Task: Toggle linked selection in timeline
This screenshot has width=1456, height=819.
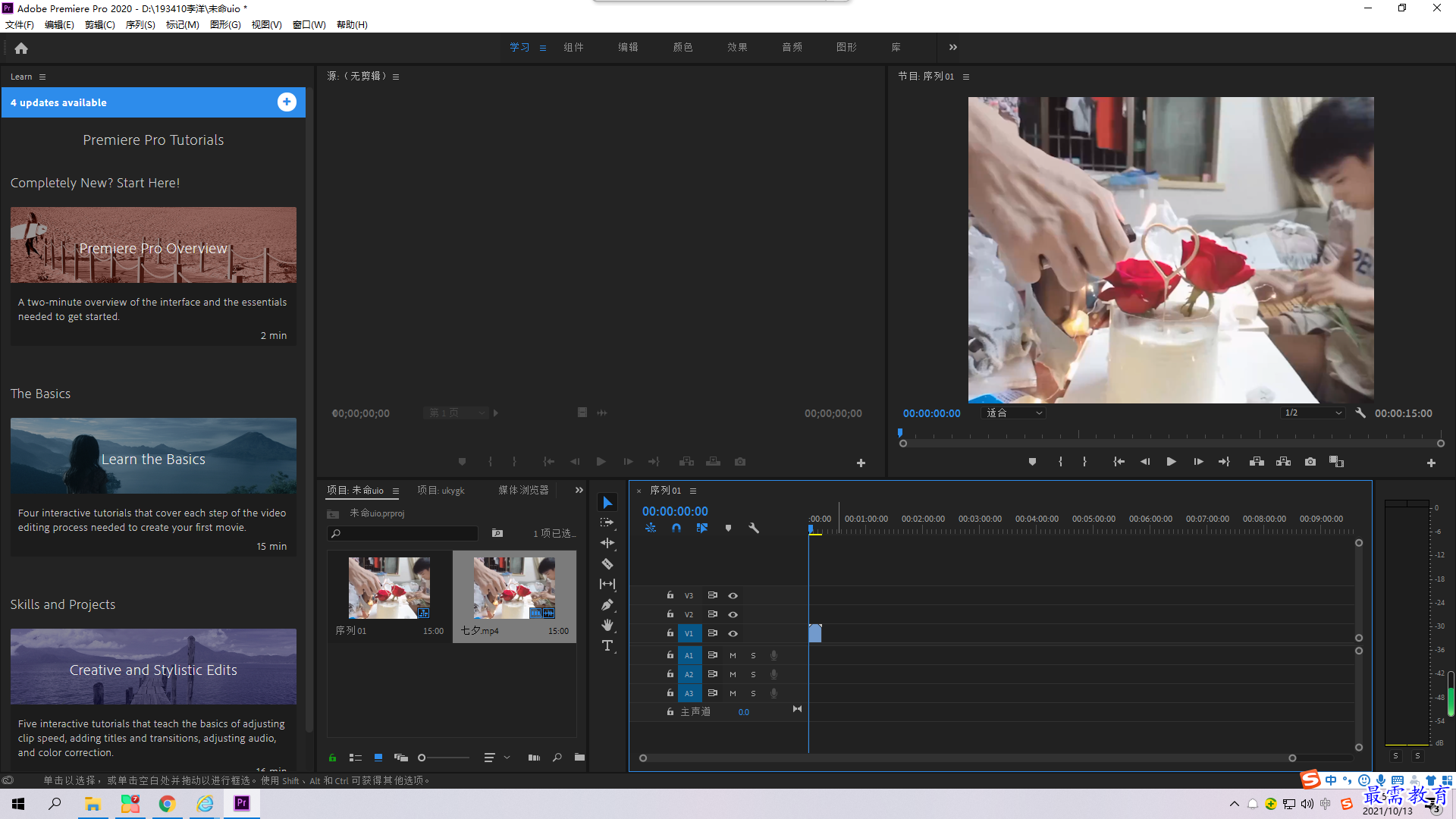Action: tap(702, 528)
